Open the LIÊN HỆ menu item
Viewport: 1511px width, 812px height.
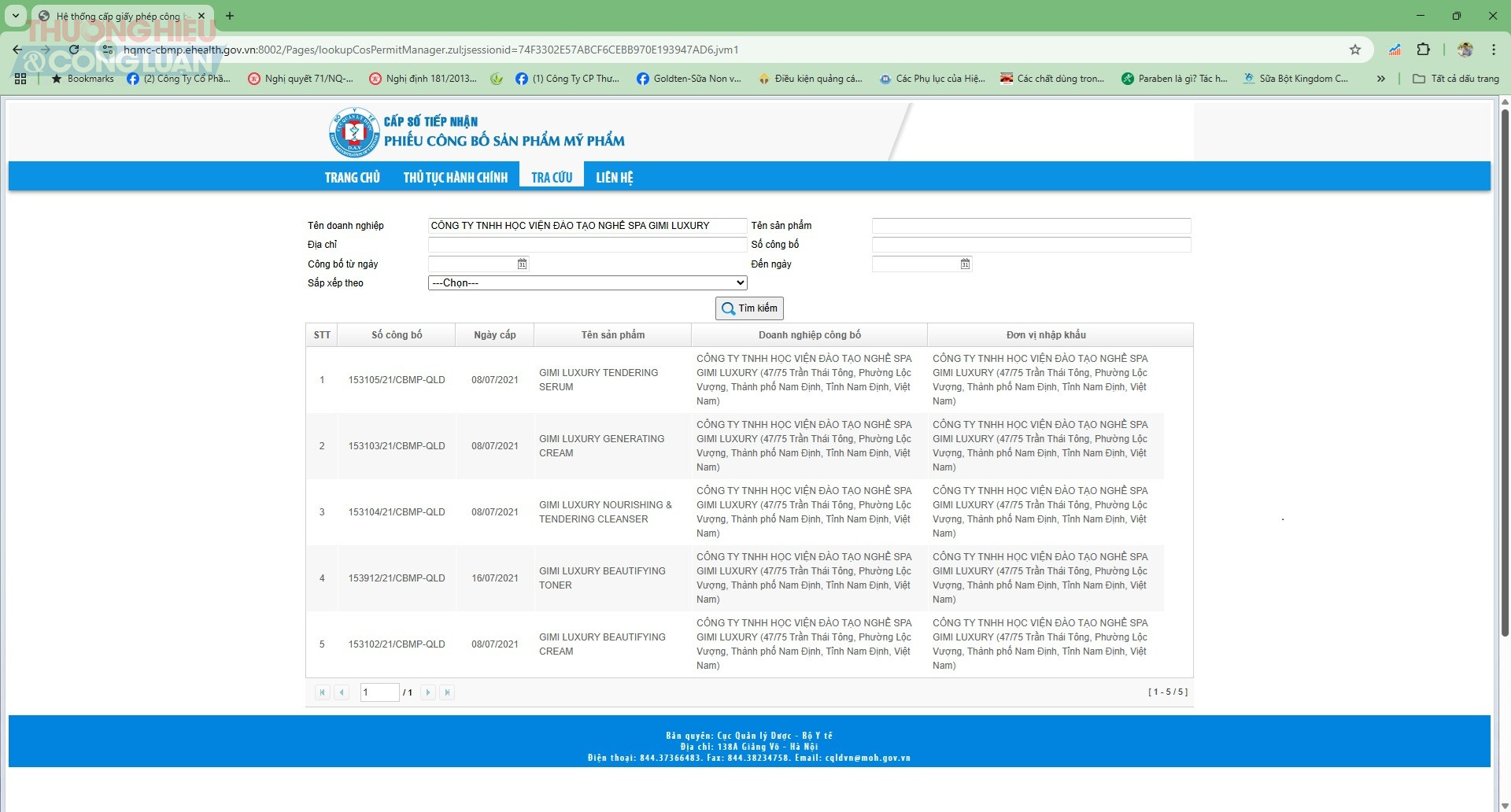(x=614, y=178)
